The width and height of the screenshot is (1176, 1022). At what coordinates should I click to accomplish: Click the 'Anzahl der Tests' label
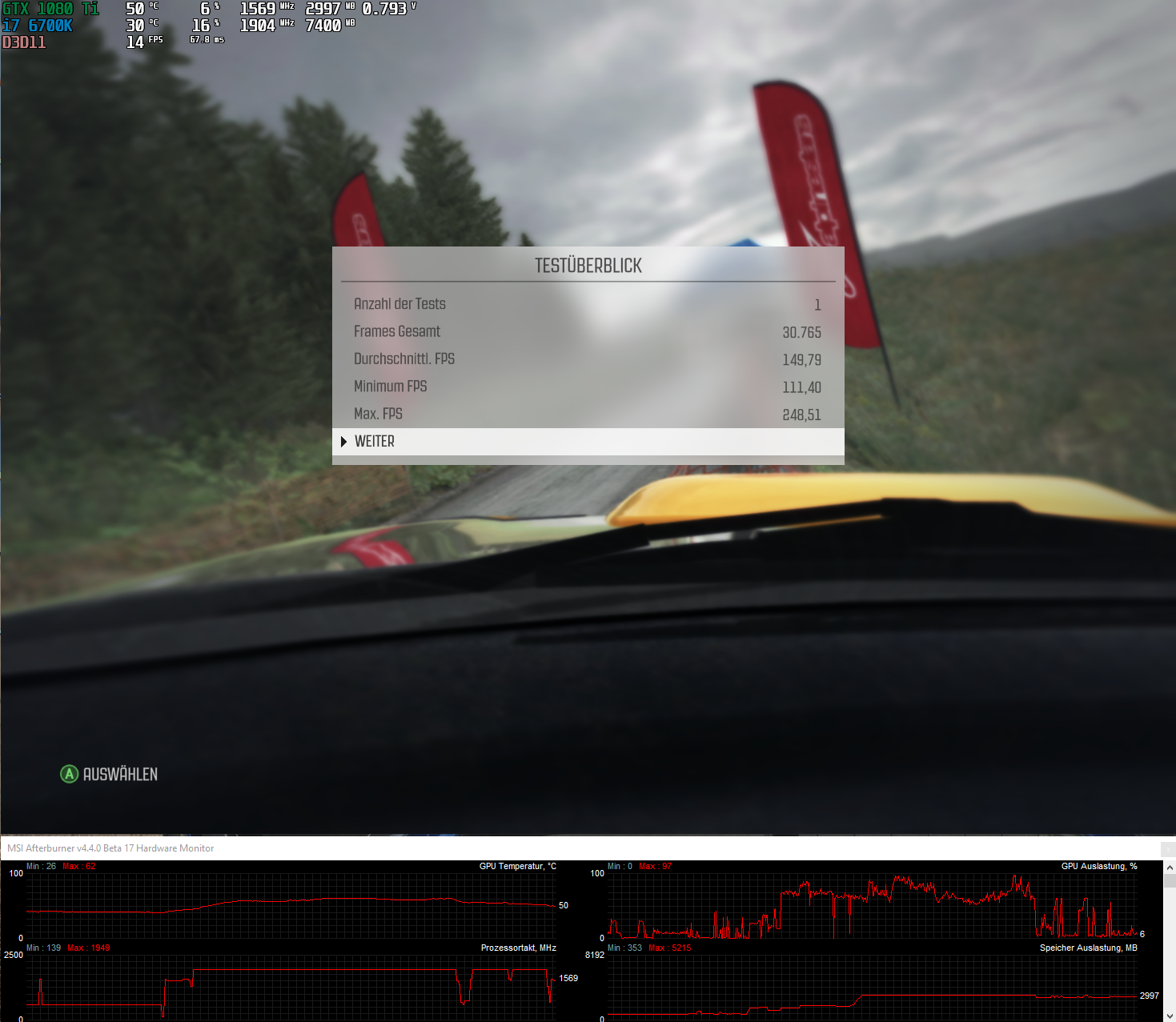point(399,304)
